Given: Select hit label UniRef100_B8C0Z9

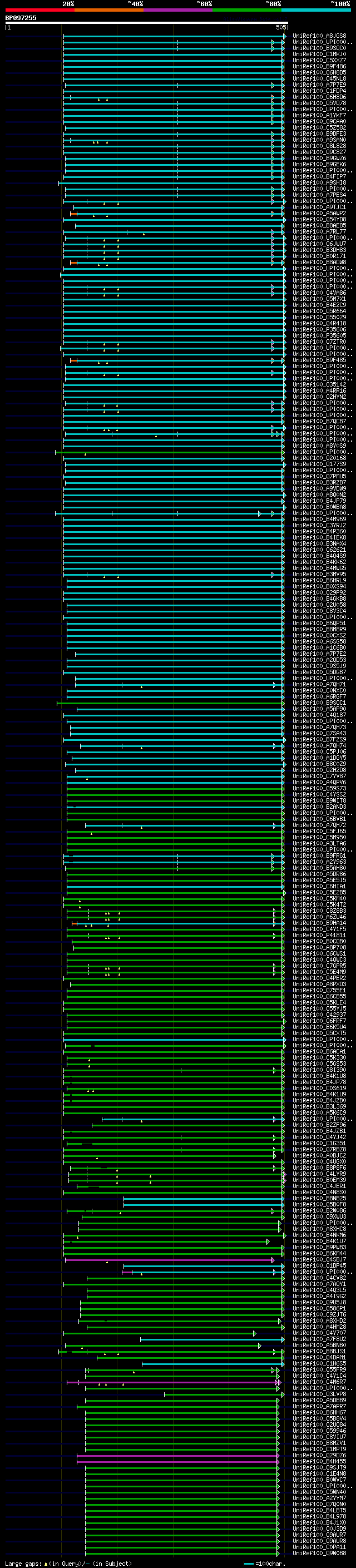Looking at the screenshot, I should point(319,764).
